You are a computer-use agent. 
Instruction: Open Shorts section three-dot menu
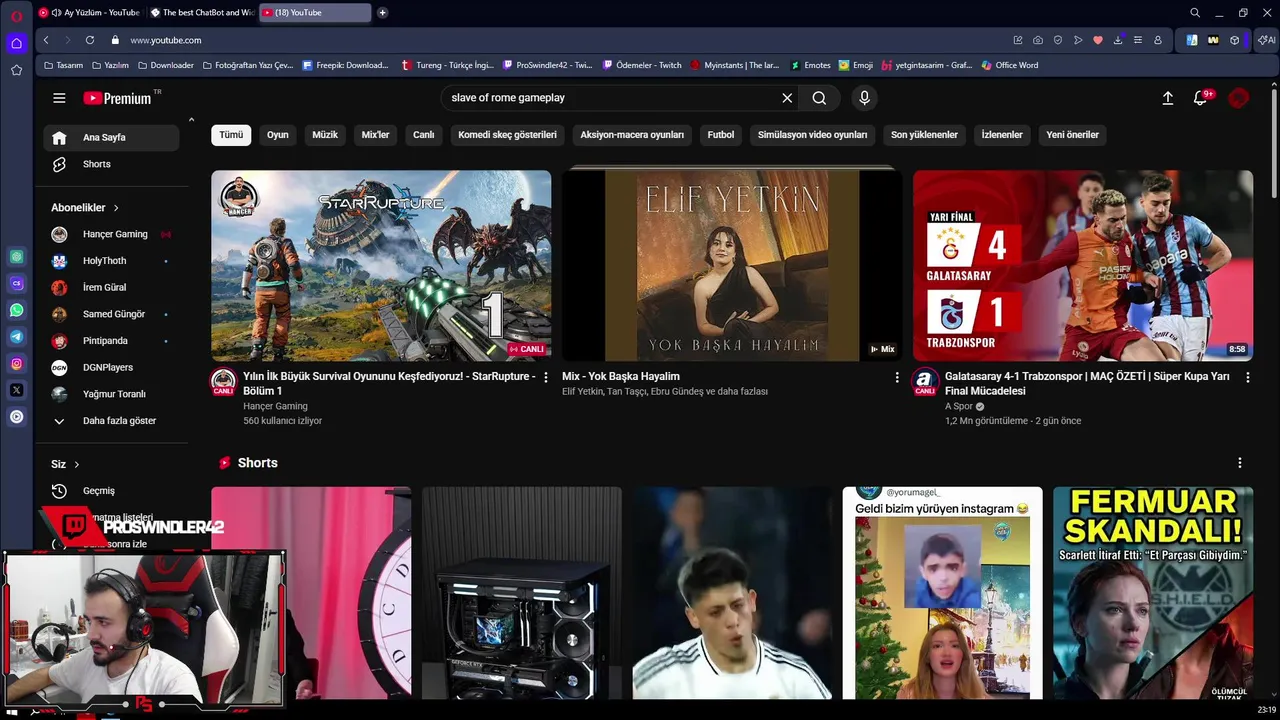pyautogui.click(x=1240, y=463)
